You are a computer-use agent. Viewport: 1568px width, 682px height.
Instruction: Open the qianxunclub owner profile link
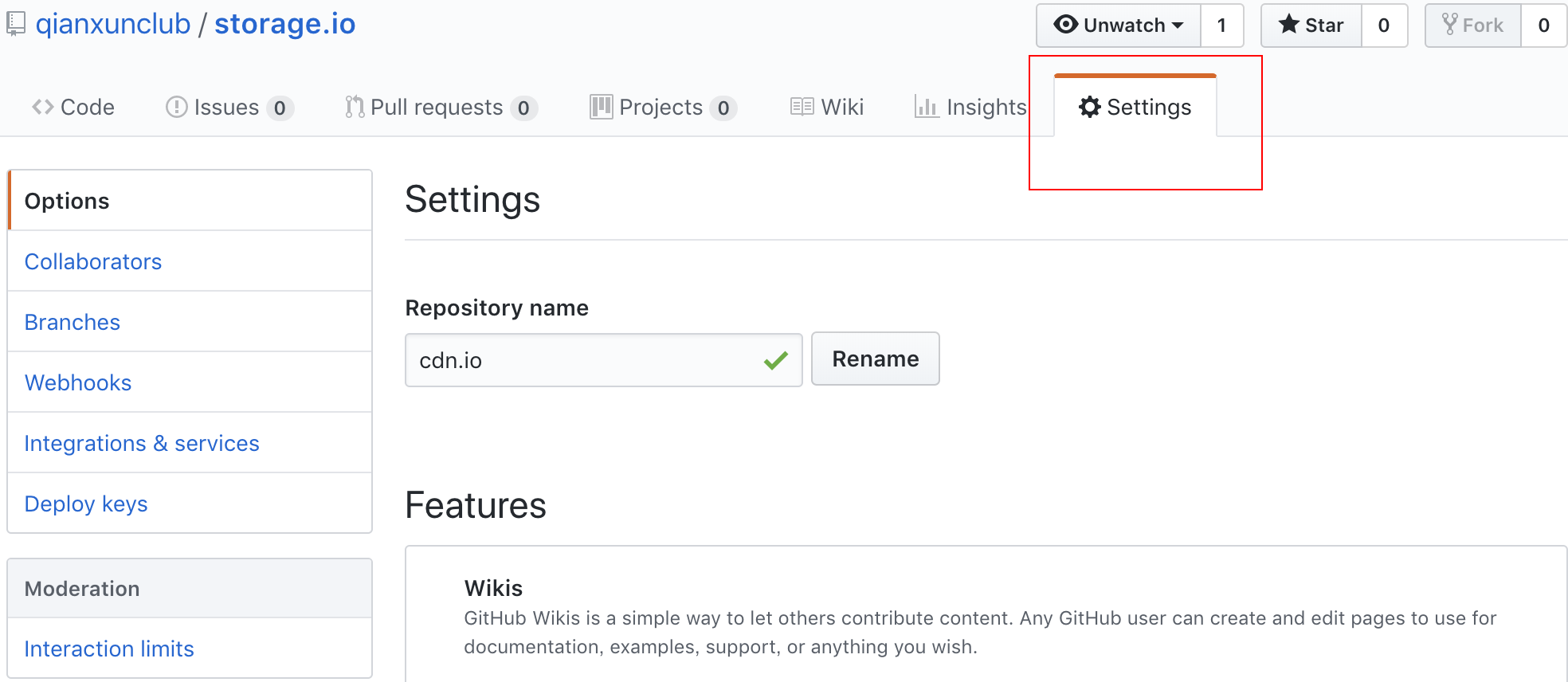click(x=113, y=24)
